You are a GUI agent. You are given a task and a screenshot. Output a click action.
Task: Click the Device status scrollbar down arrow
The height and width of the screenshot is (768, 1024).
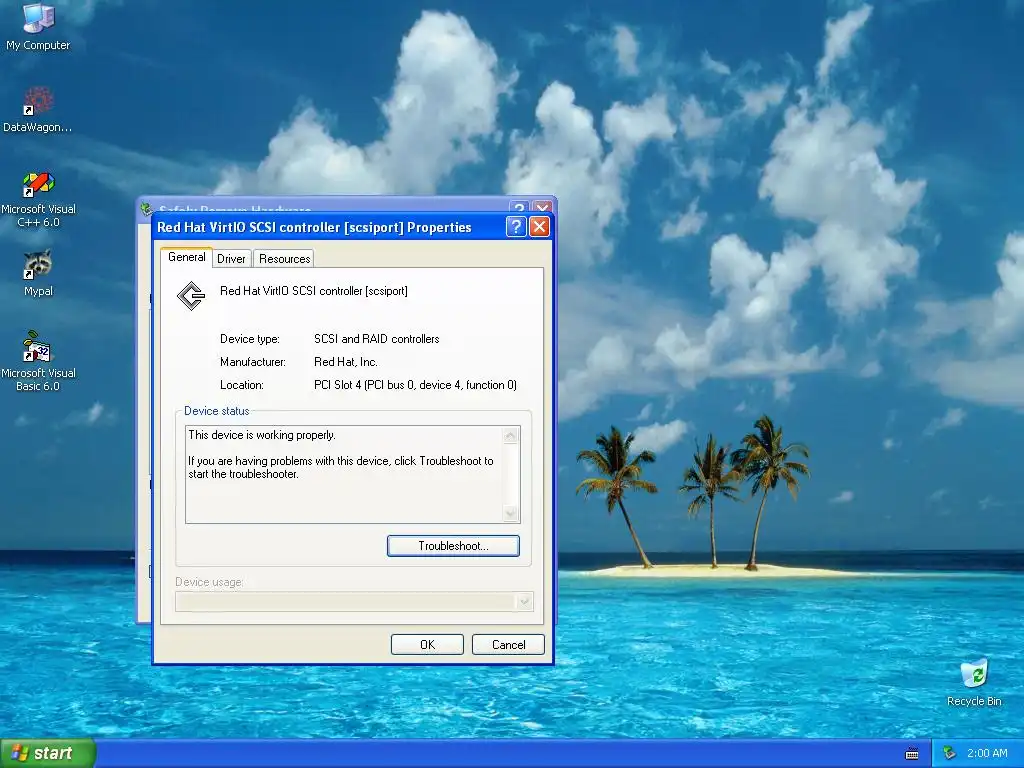511,514
